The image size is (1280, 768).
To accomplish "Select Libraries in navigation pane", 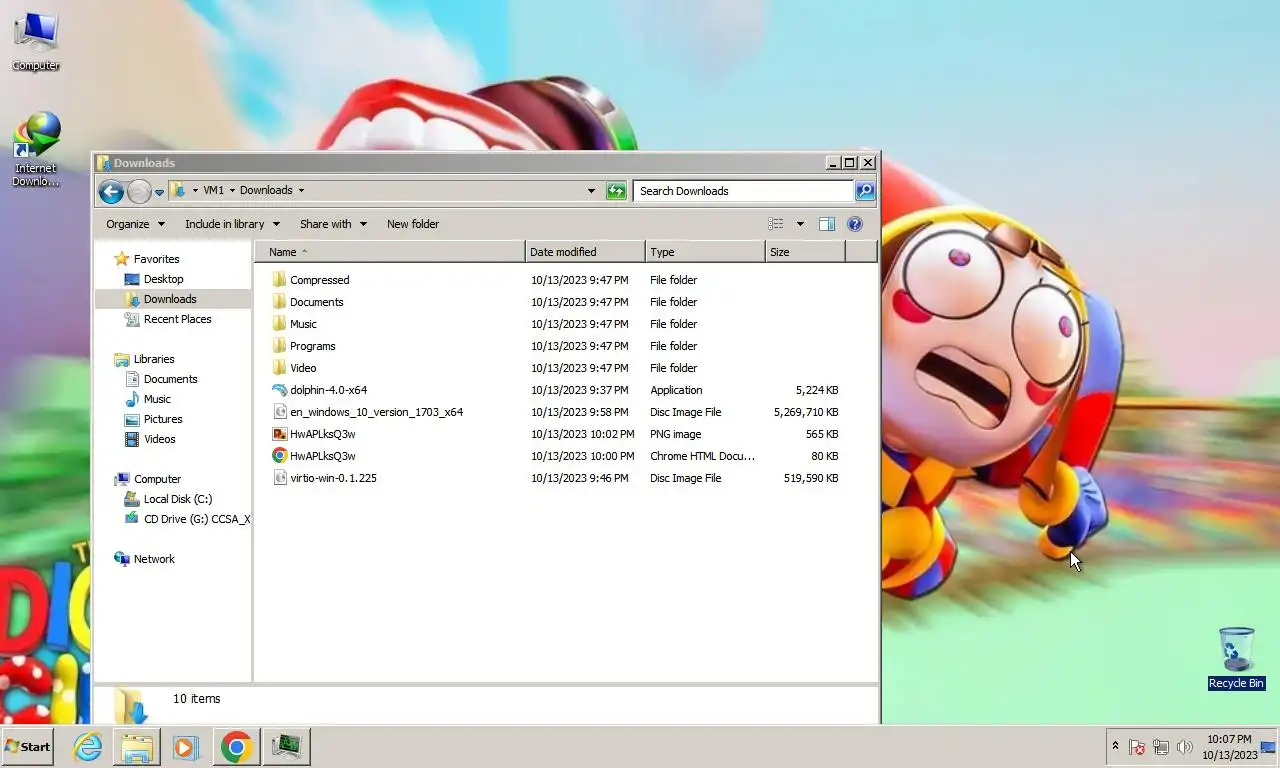I will click(x=154, y=359).
